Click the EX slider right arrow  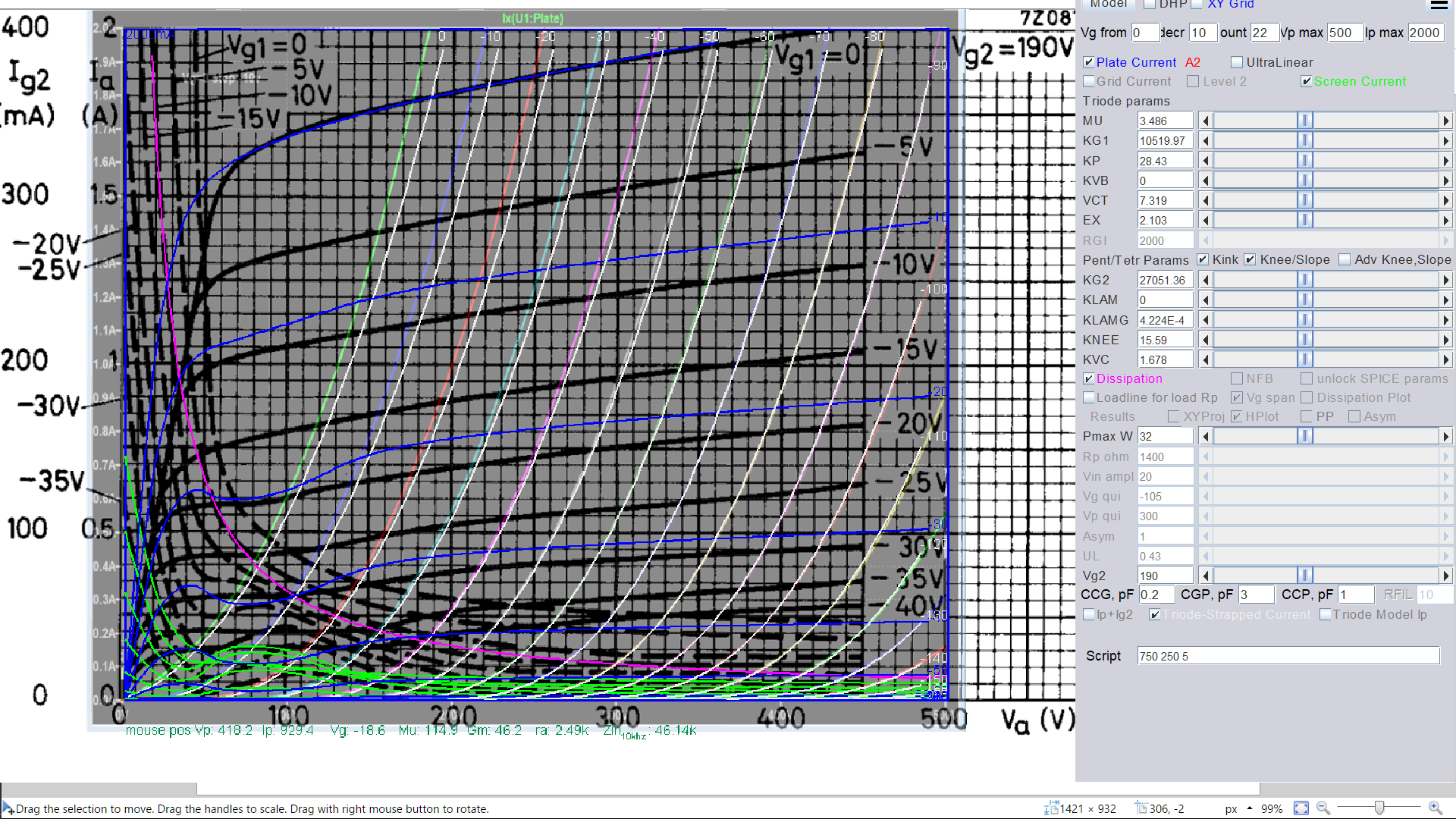pos(1445,220)
